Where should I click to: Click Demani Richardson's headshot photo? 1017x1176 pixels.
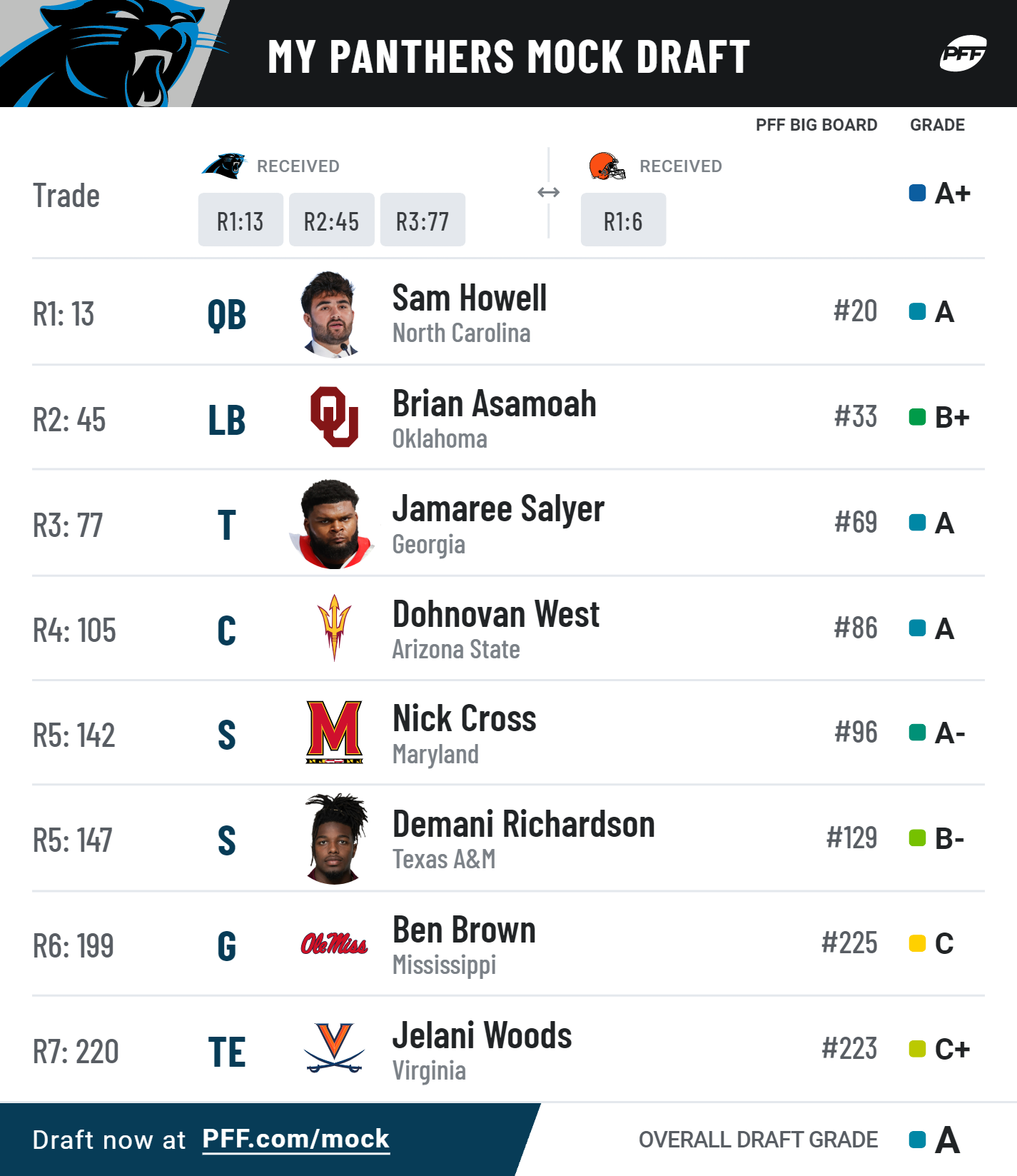click(x=335, y=839)
